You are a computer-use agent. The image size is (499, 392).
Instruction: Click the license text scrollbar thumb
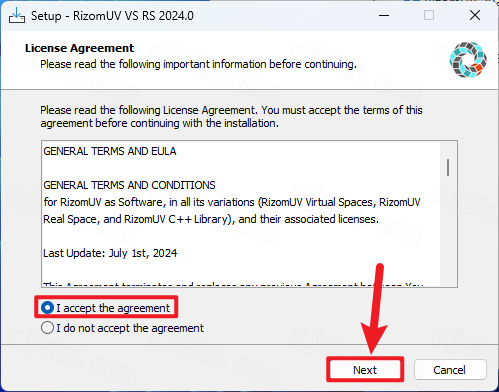[x=448, y=167]
